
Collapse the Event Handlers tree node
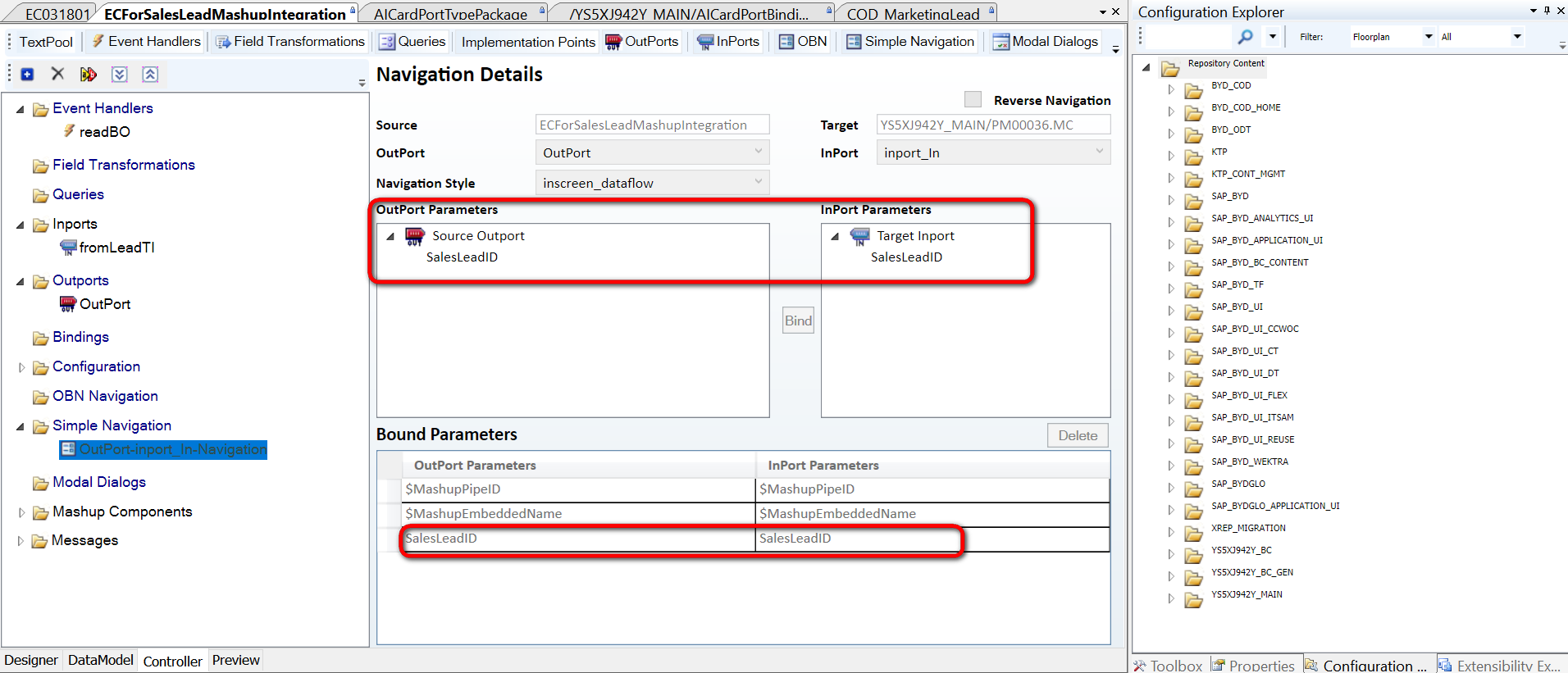pos(21,109)
